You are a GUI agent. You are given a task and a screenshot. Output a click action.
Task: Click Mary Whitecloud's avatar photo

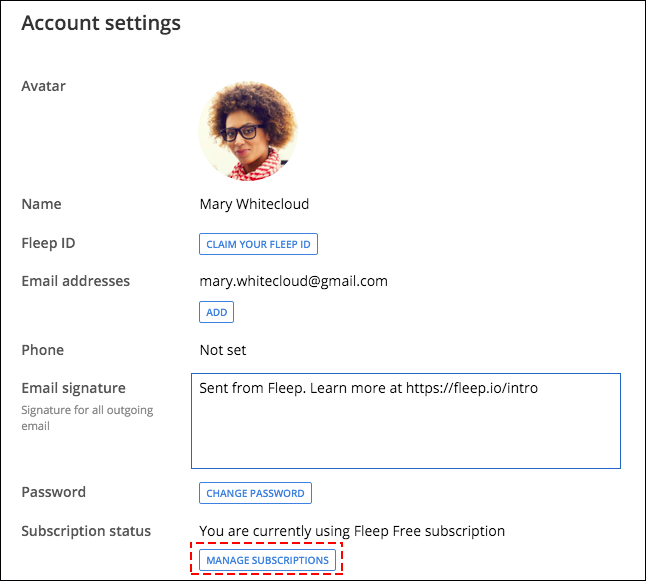pos(248,131)
